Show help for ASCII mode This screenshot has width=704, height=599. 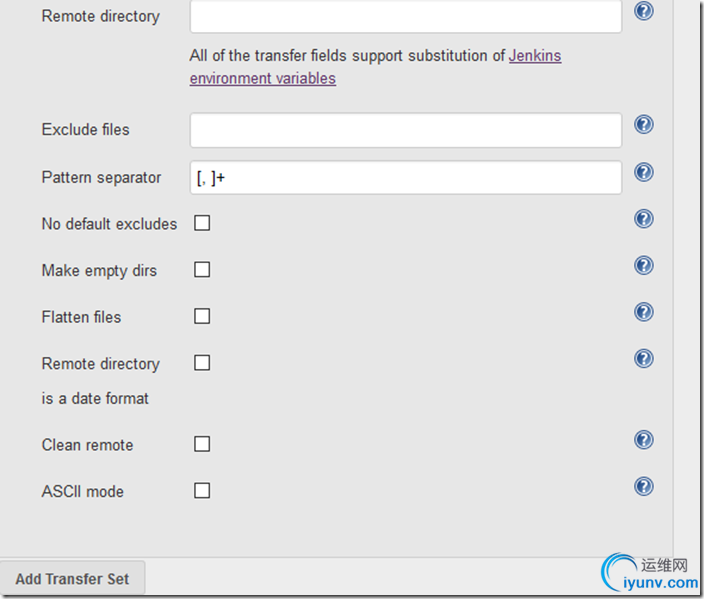644,486
